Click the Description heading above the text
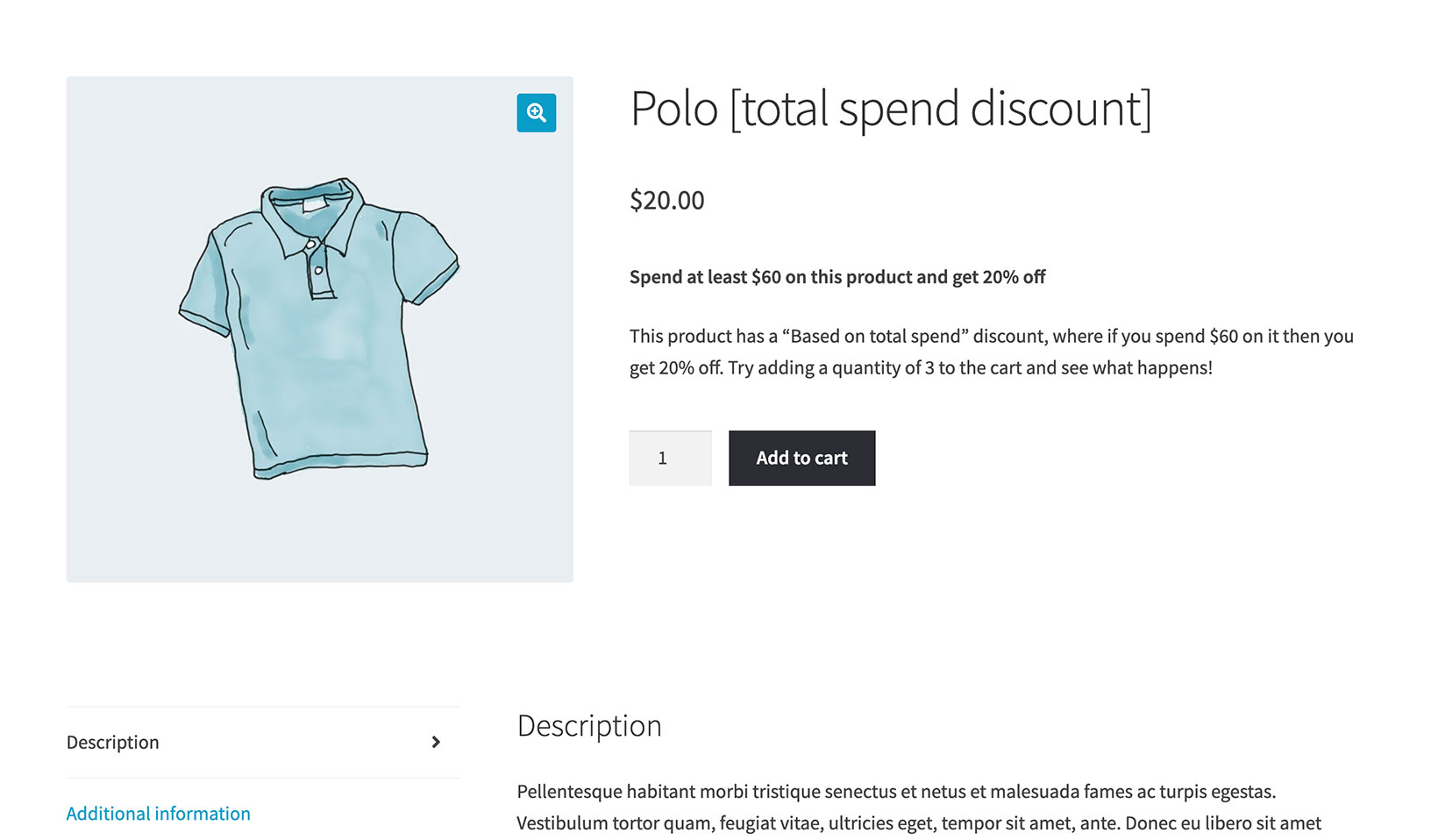 [x=589, y=725]
